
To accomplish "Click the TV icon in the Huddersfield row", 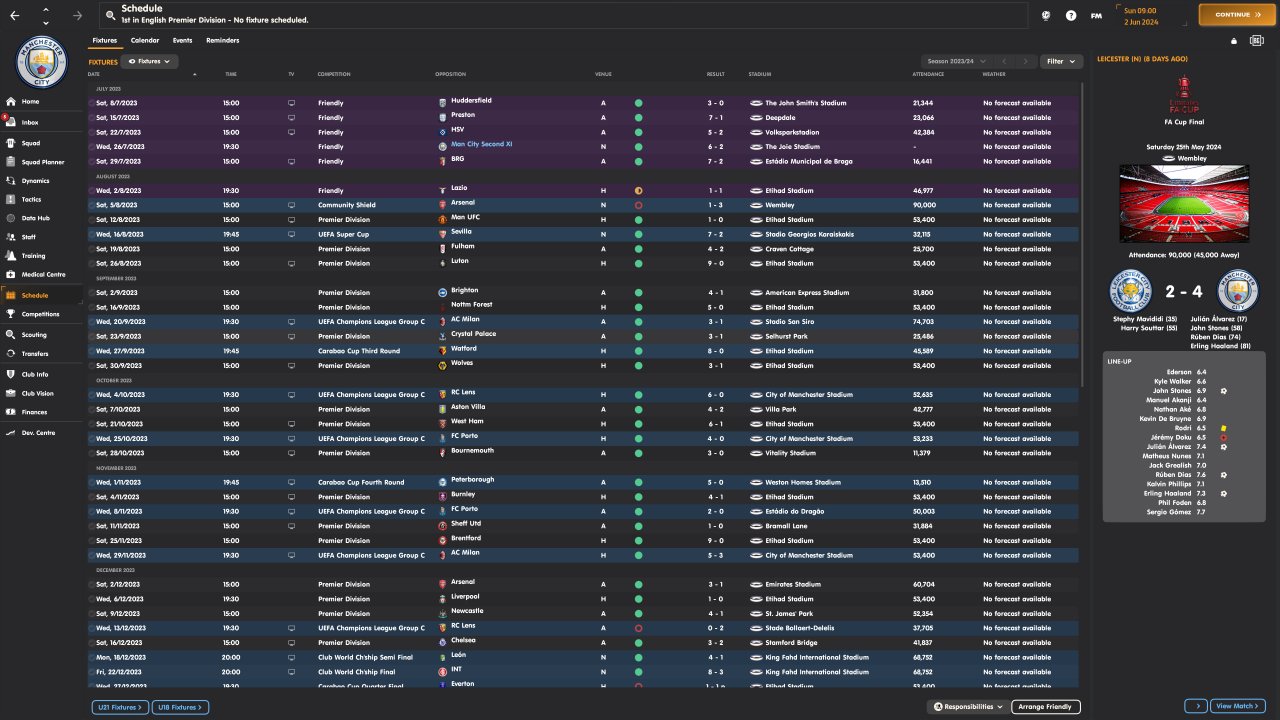I will pyautogui.click(x=292, y=103).
